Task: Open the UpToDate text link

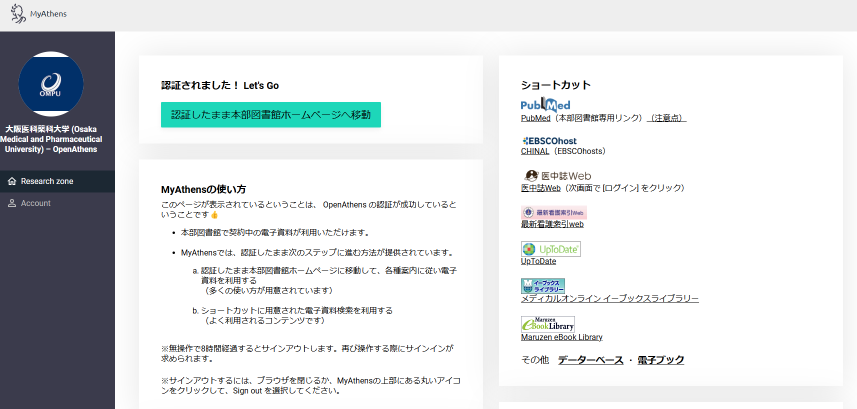Action: (538, 261)
